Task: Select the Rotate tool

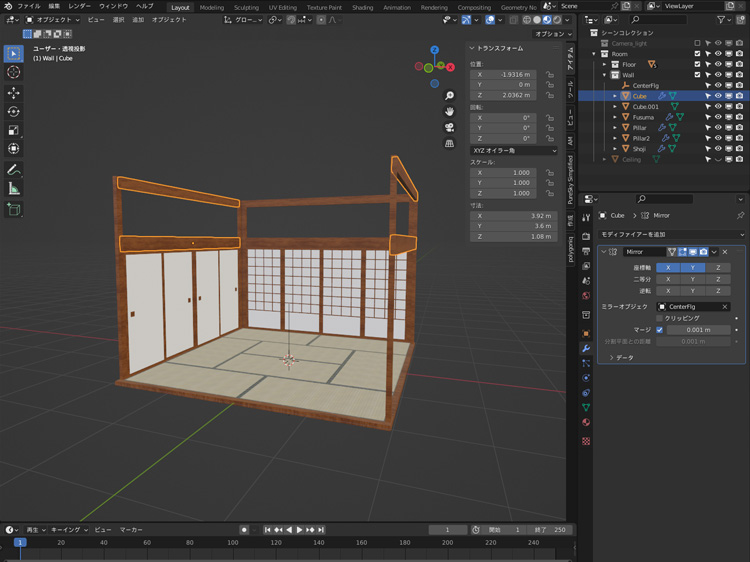Action: (14, 111)
